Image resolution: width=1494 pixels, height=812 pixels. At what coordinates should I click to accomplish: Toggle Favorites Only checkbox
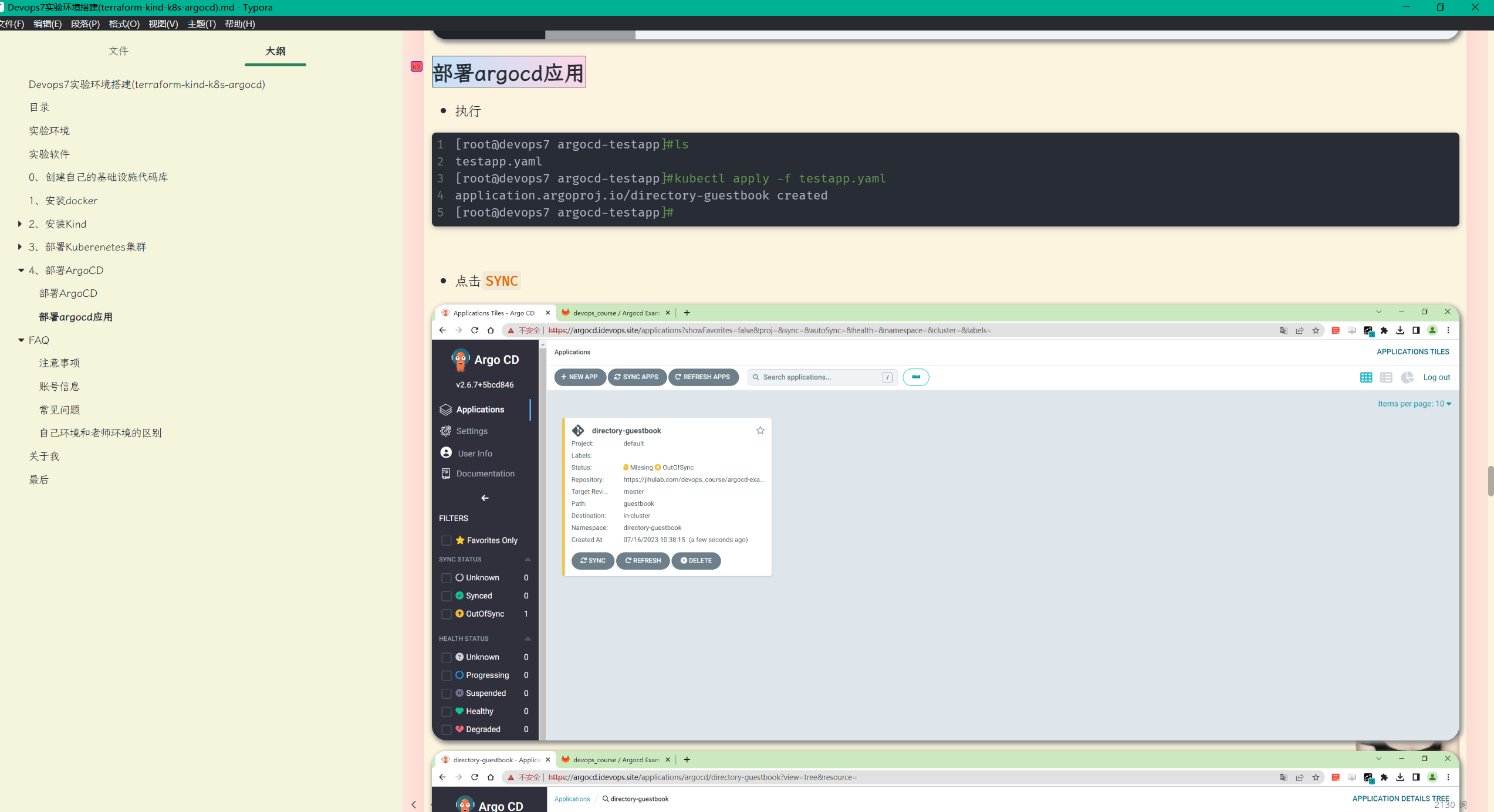447,540
